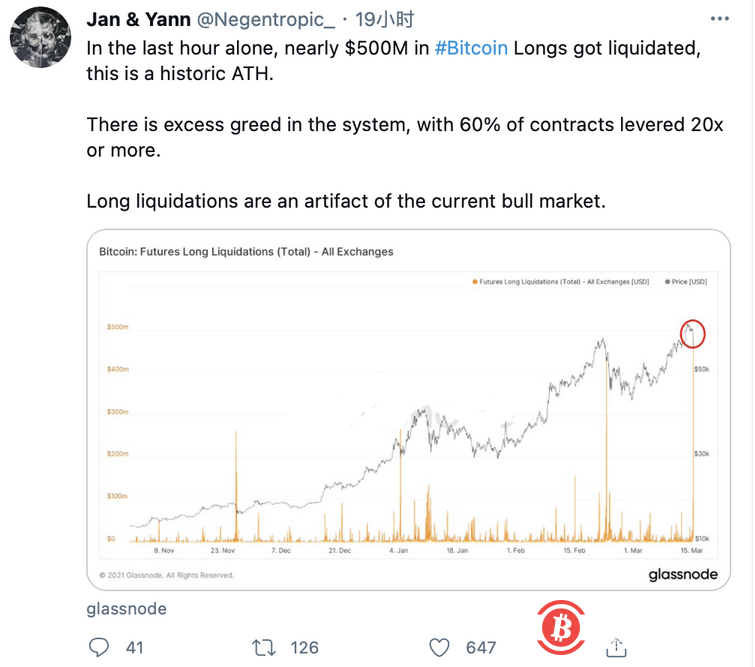Click the reply speech bubble icon

click(99, 647)
